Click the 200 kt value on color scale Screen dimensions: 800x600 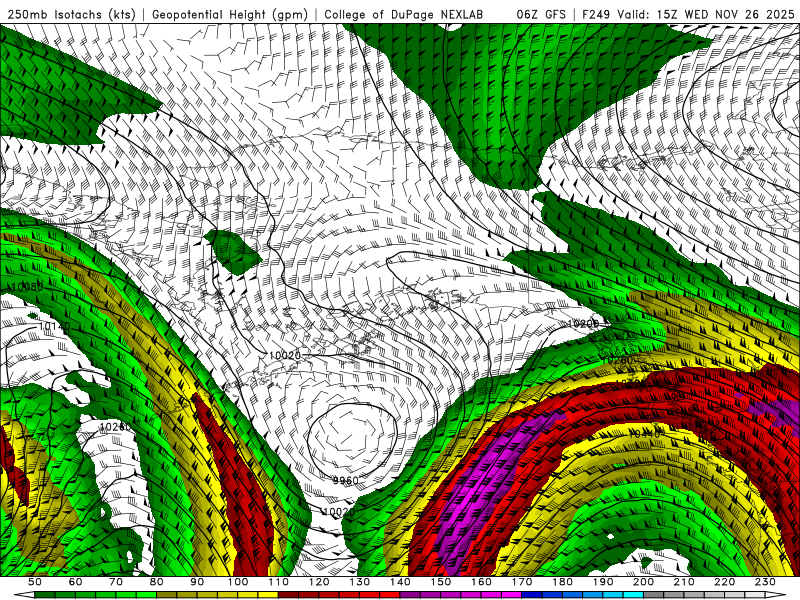(644, 582)
